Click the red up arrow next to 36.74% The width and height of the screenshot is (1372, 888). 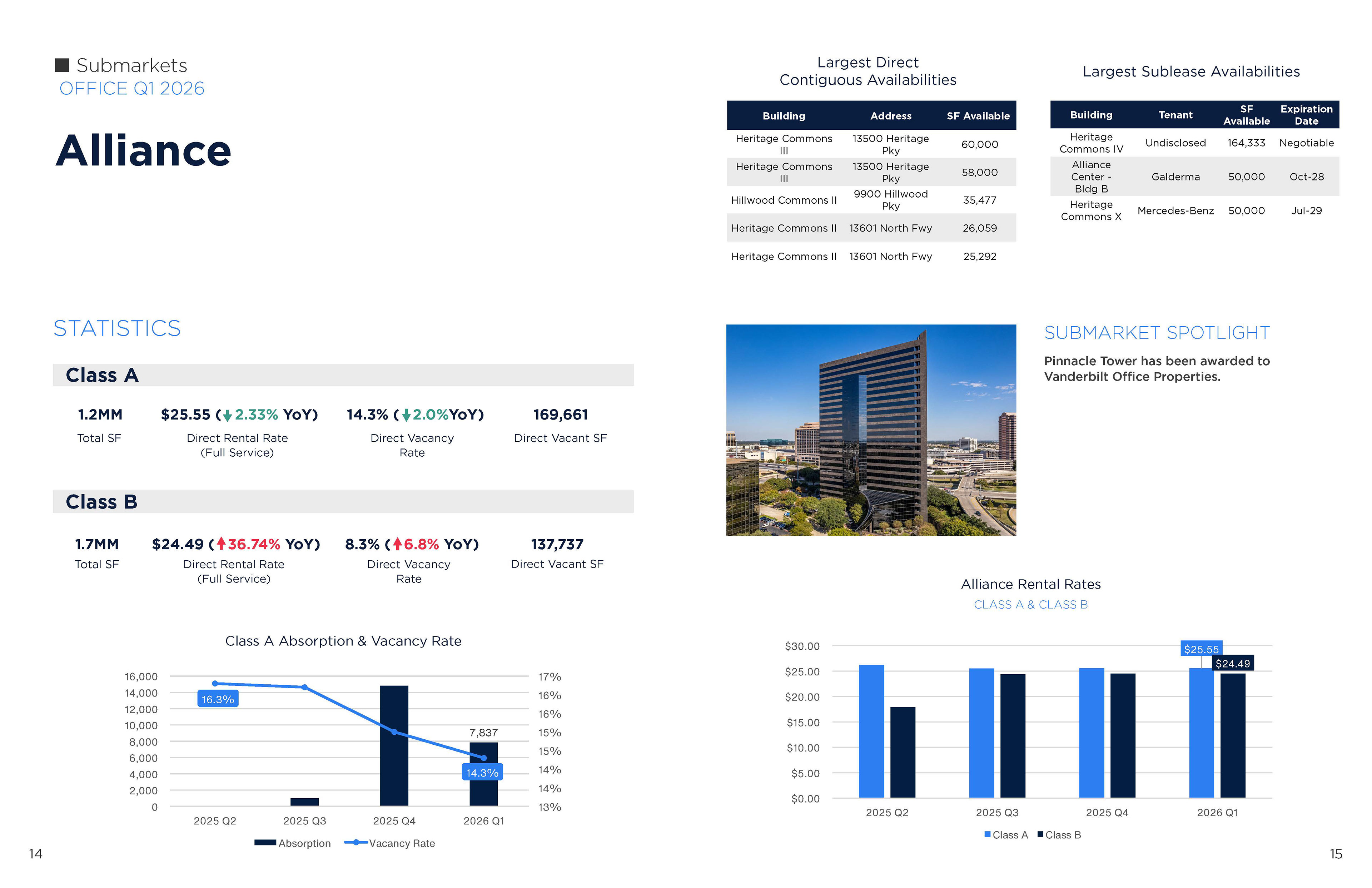[221, 544]
